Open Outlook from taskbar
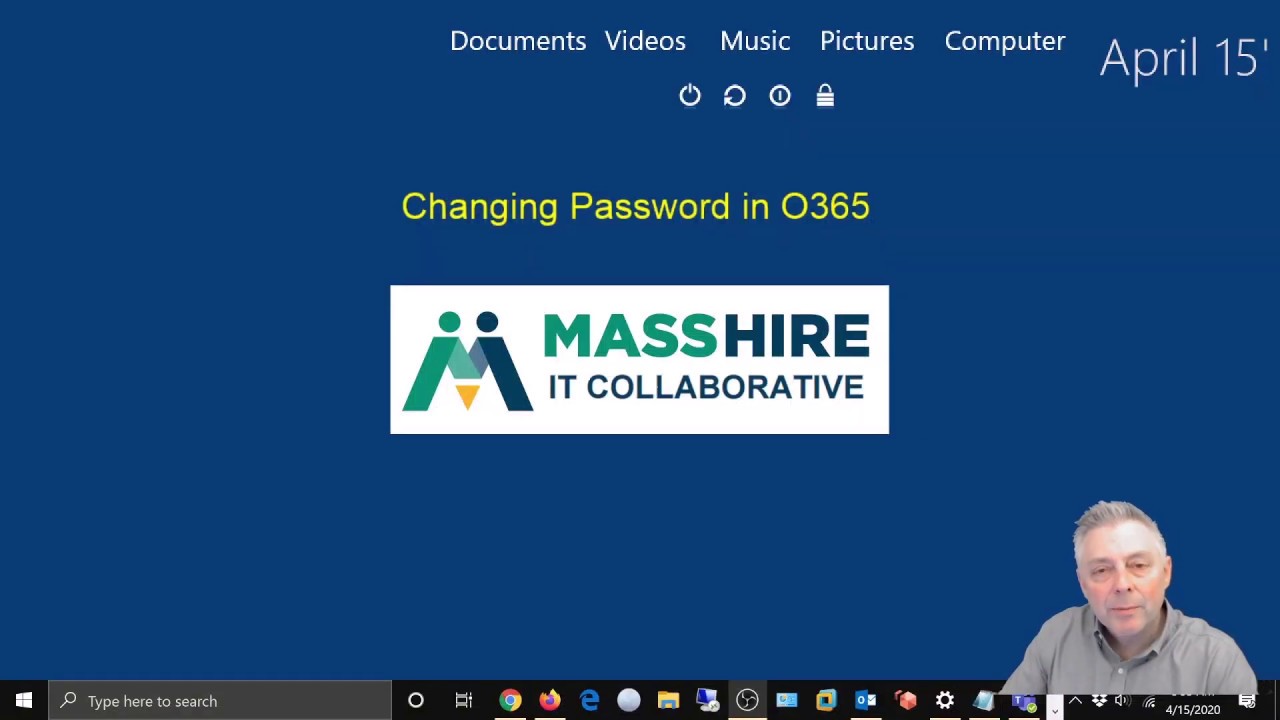This screenshot has width=1280, height=720. point(866,701)
